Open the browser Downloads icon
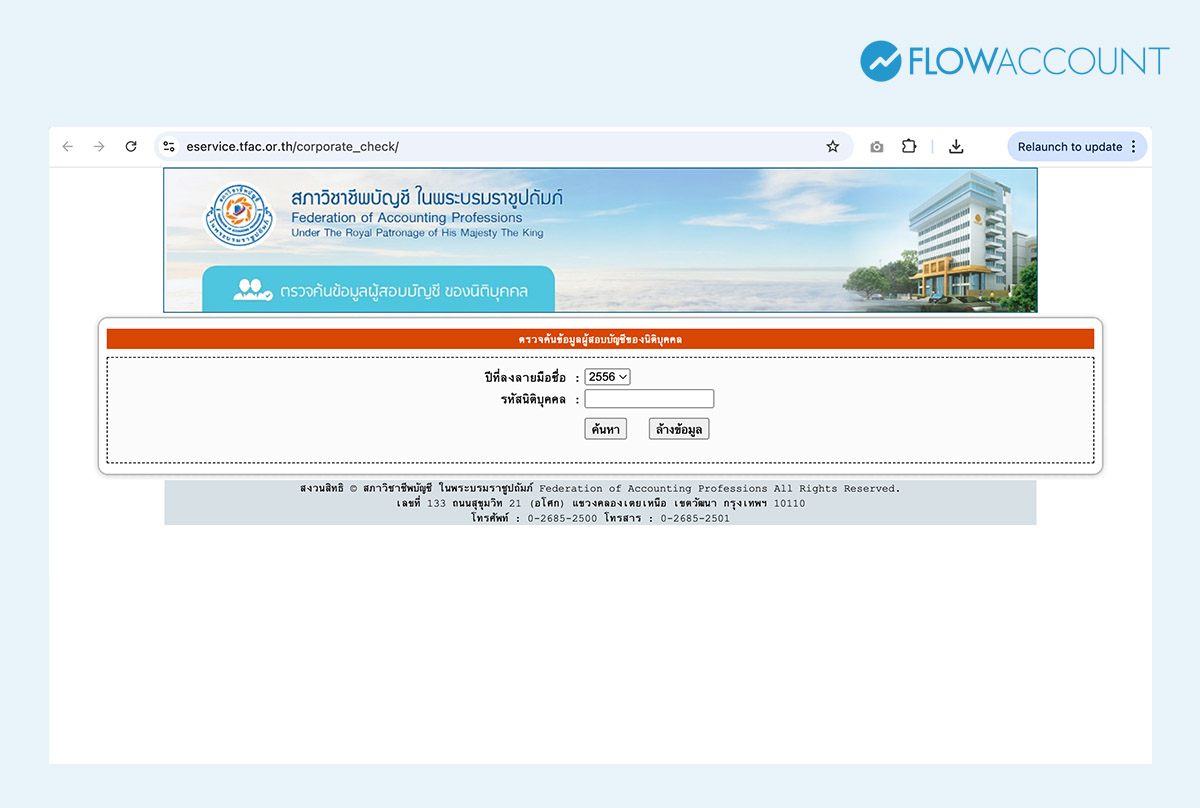The width and height of the screenshot is (1200, 808). tap(956, 147)
